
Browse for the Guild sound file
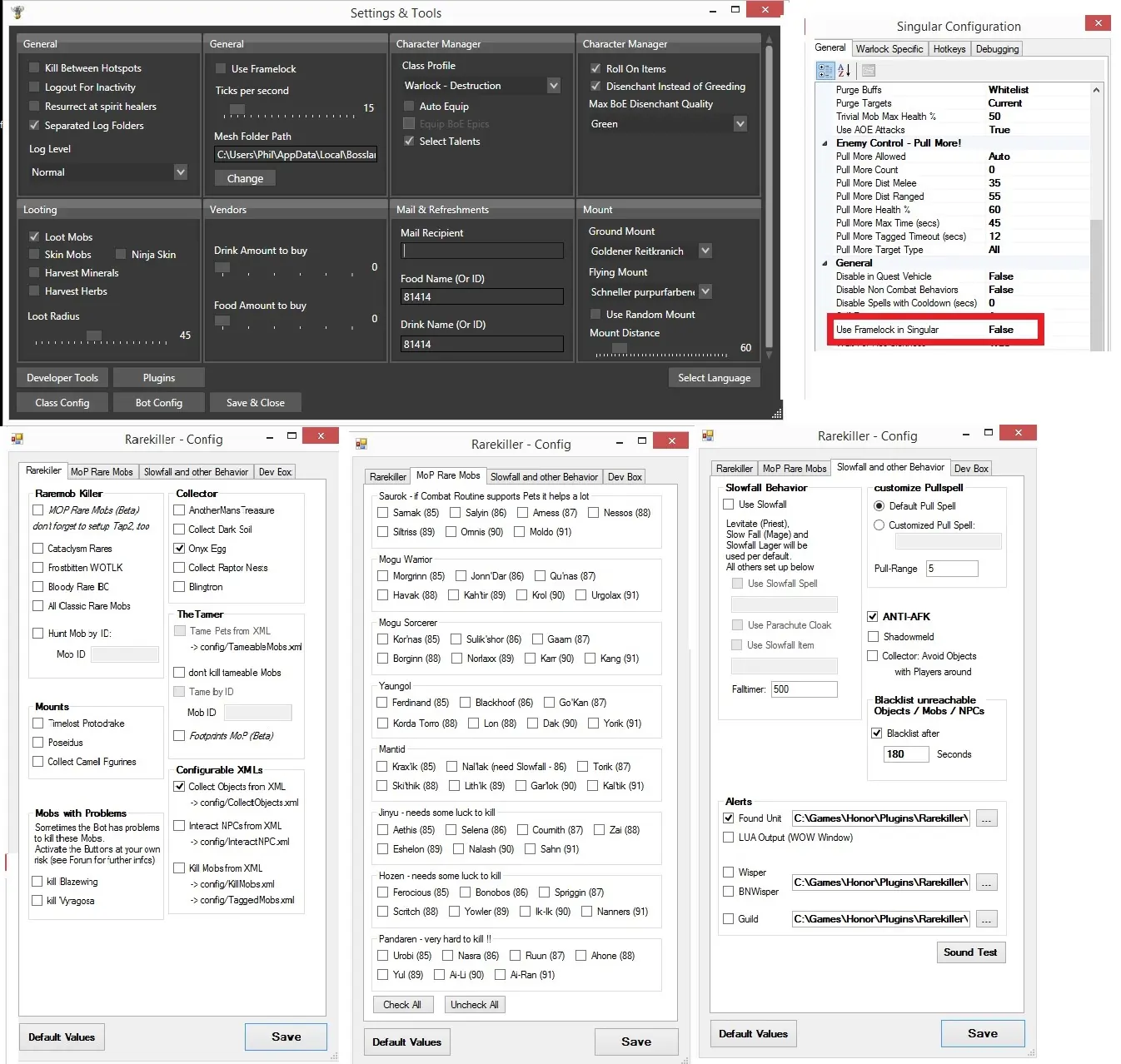coord(986,919)
